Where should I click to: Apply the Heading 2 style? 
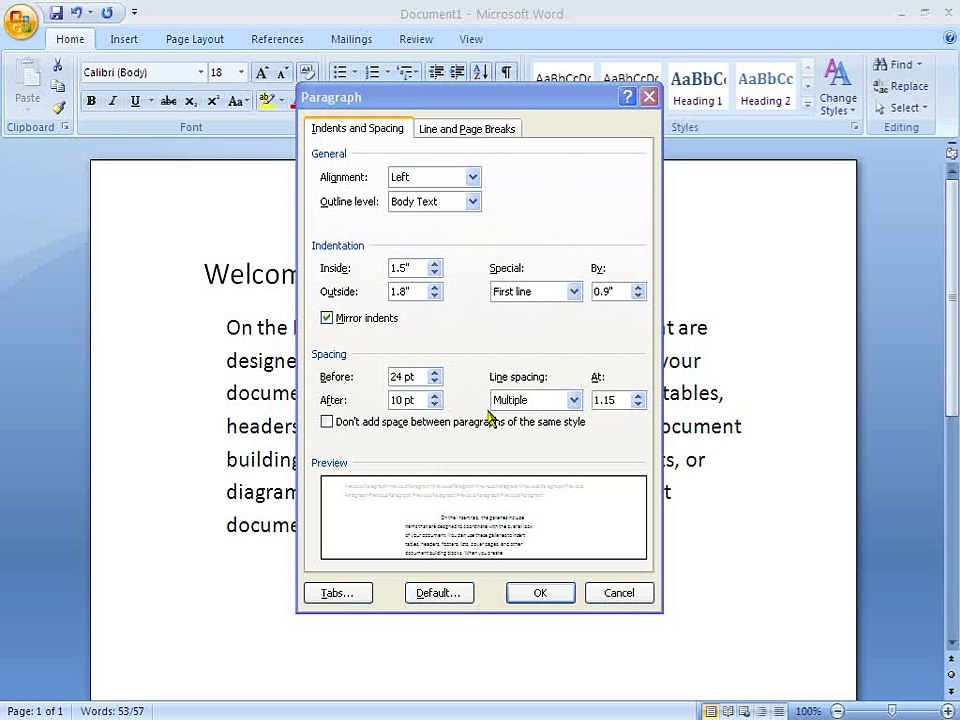[765, 87]
